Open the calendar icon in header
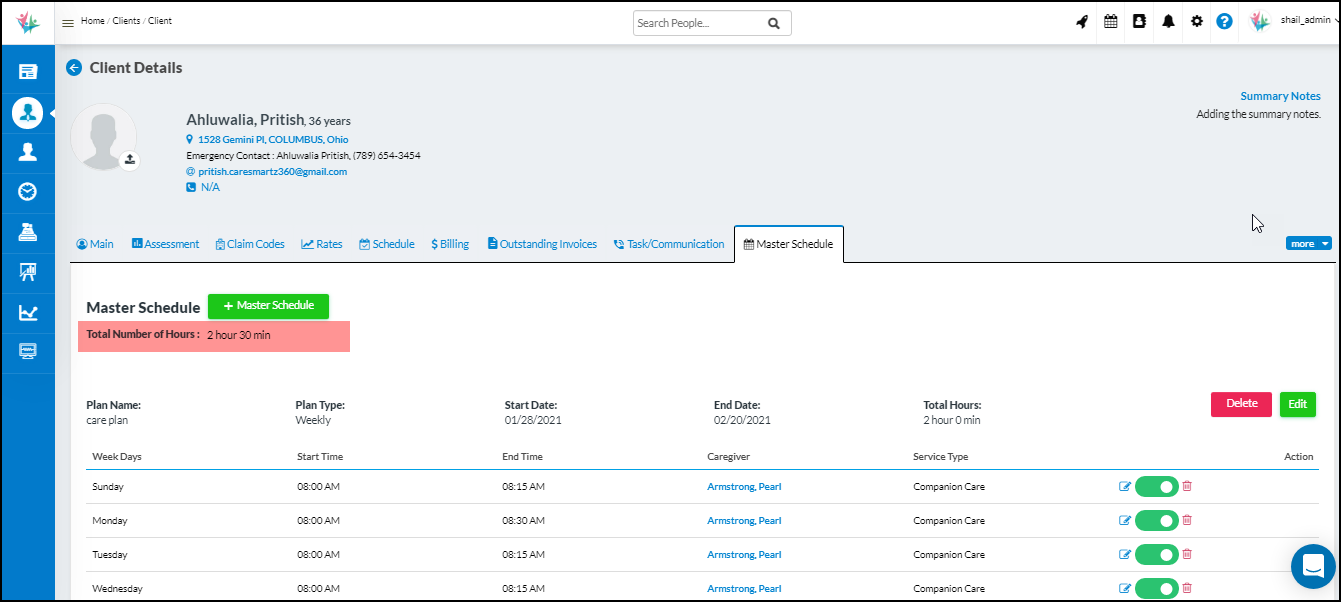 click(x=1111, y=22)
